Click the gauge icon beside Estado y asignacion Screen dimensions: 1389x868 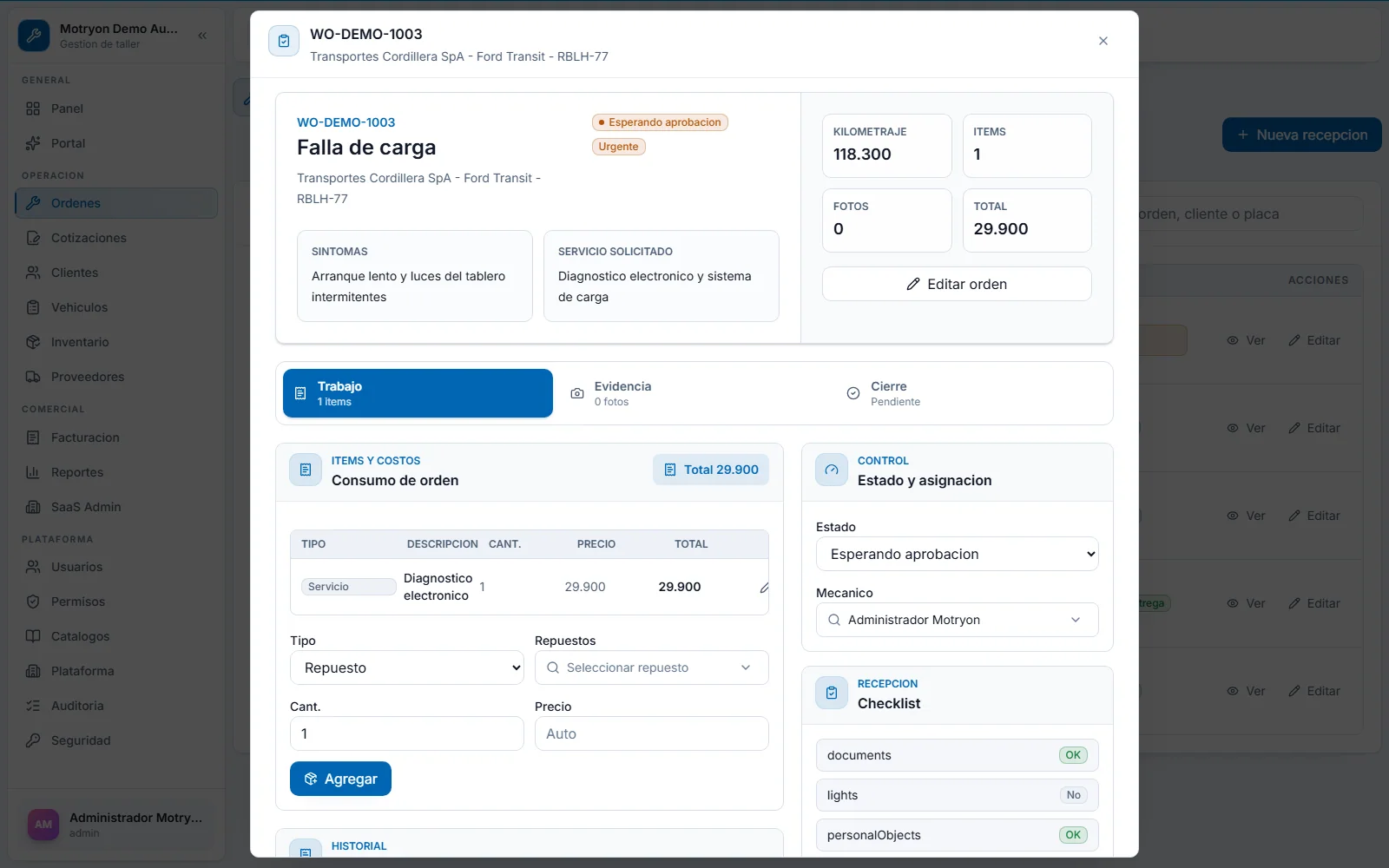click(832, 470)
